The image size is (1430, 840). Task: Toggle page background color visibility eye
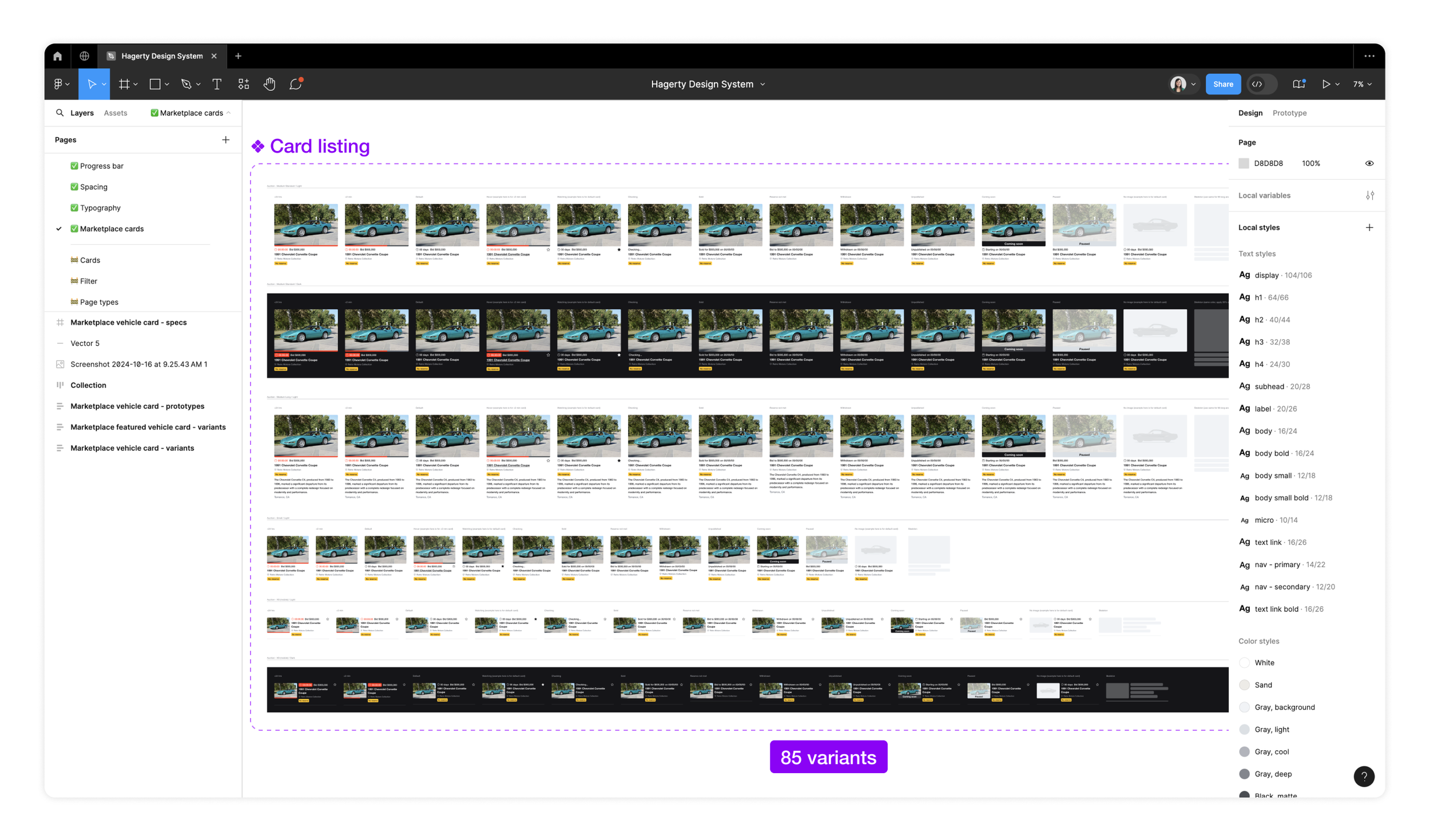pyautogui.click(x=1369, y=164)
